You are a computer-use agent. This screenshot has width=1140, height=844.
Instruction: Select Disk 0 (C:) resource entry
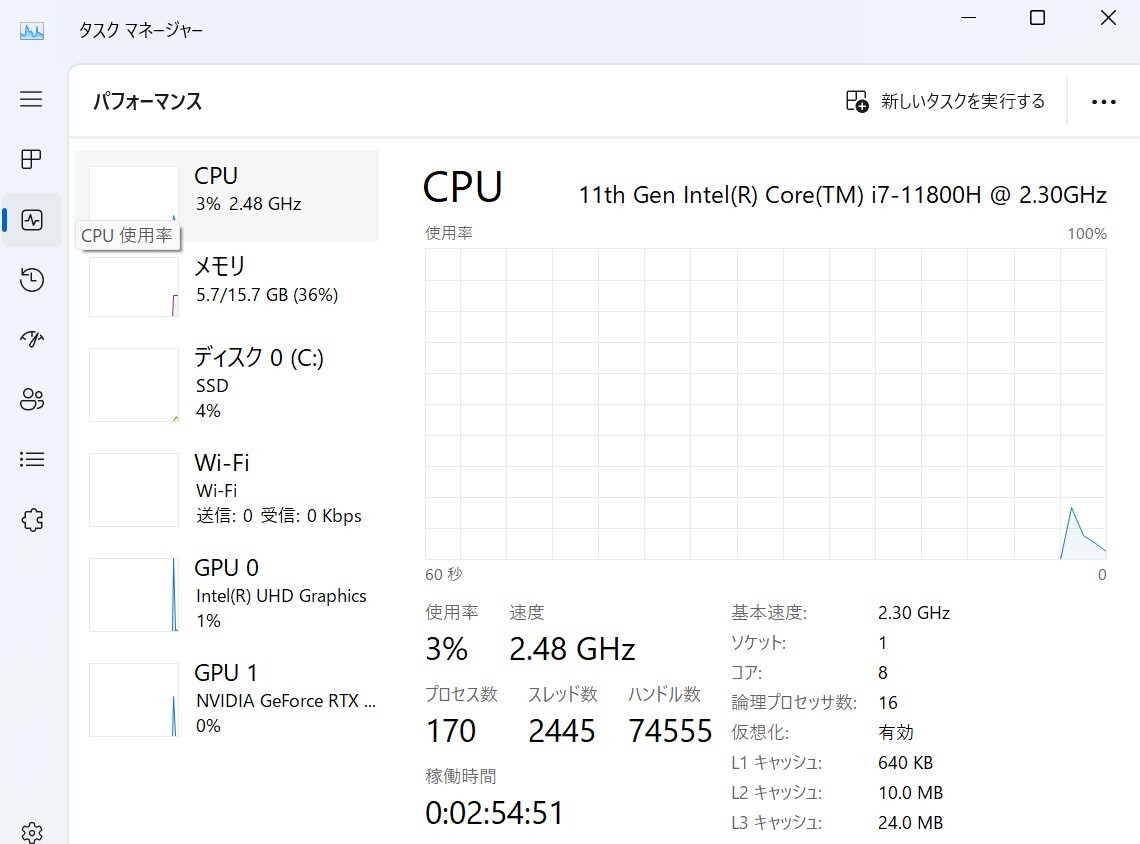(x=227, y=384)
